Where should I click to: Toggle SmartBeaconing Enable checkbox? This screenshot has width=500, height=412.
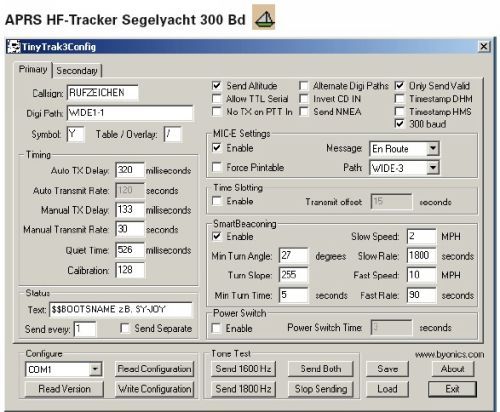pyautogui.click(x=217, y=236)
